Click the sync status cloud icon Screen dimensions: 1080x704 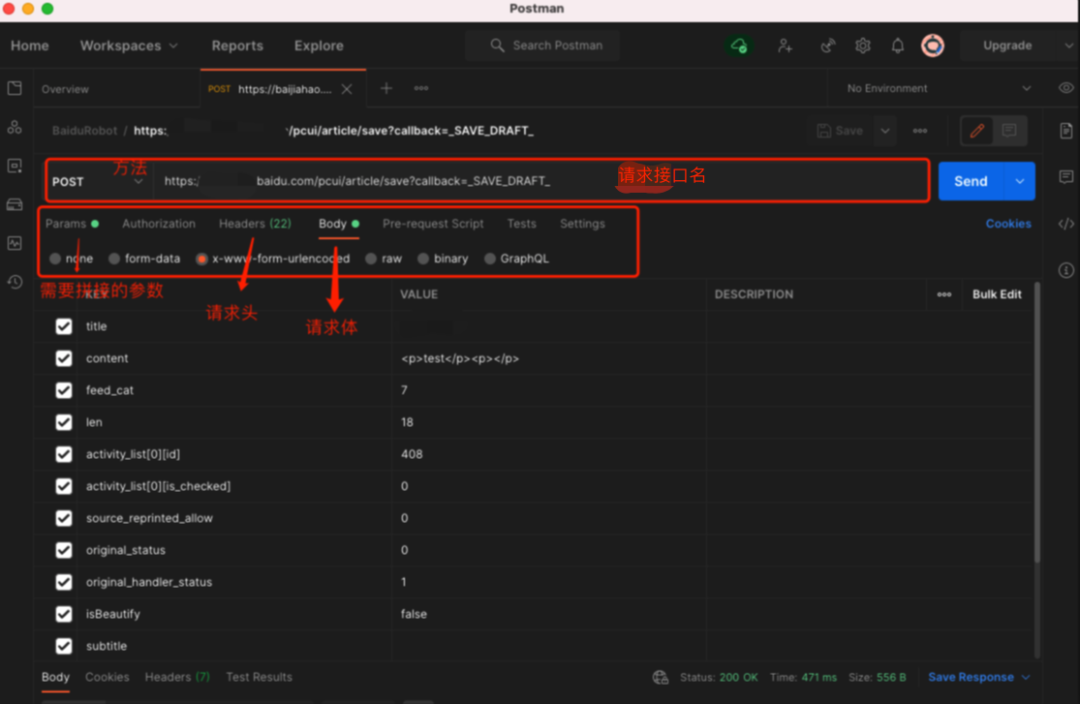739,46
